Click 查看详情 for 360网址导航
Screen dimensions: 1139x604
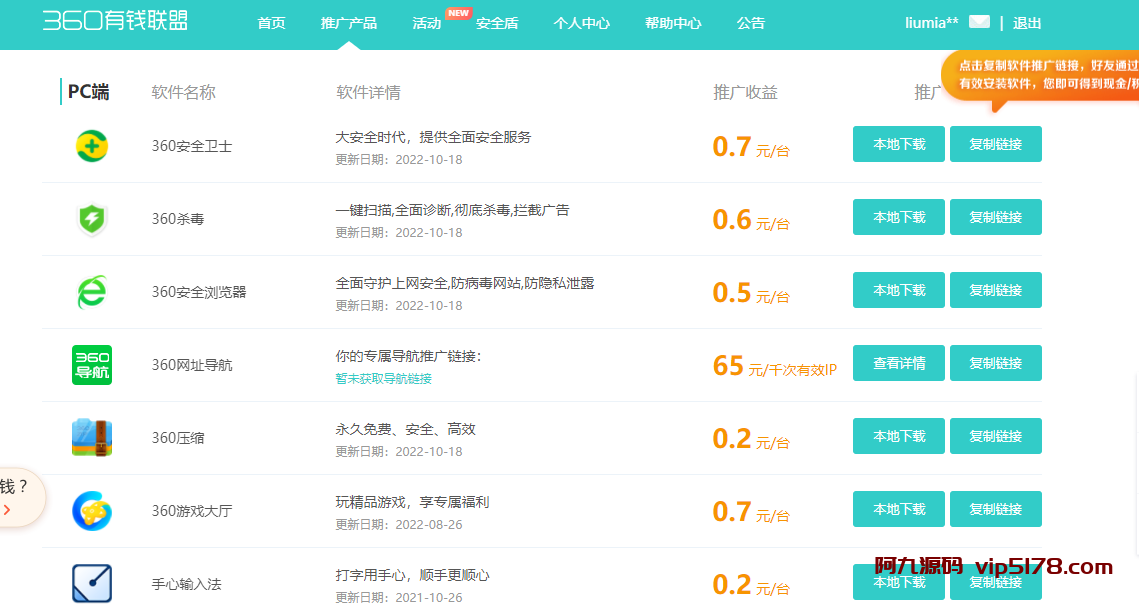click(x=899, y=363)
